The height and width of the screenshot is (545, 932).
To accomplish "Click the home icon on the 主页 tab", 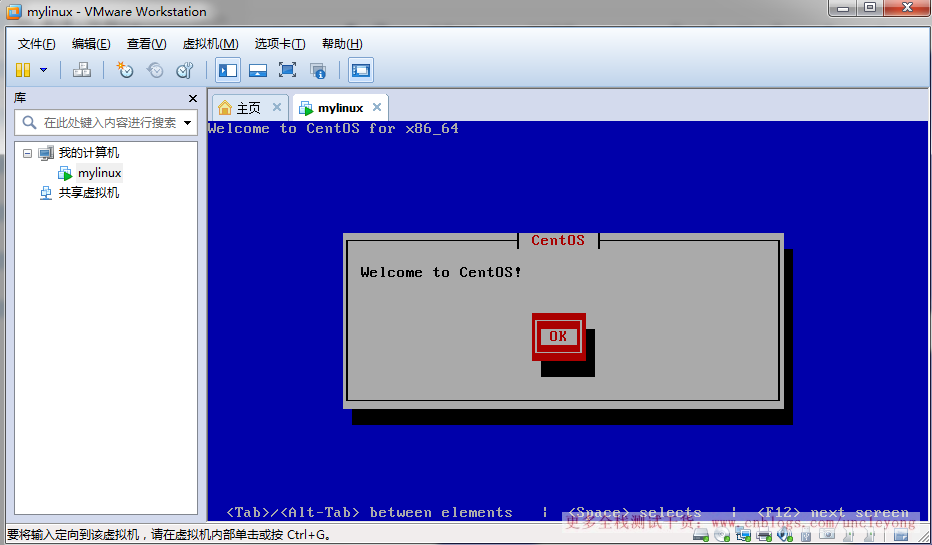I will (225, 108).
